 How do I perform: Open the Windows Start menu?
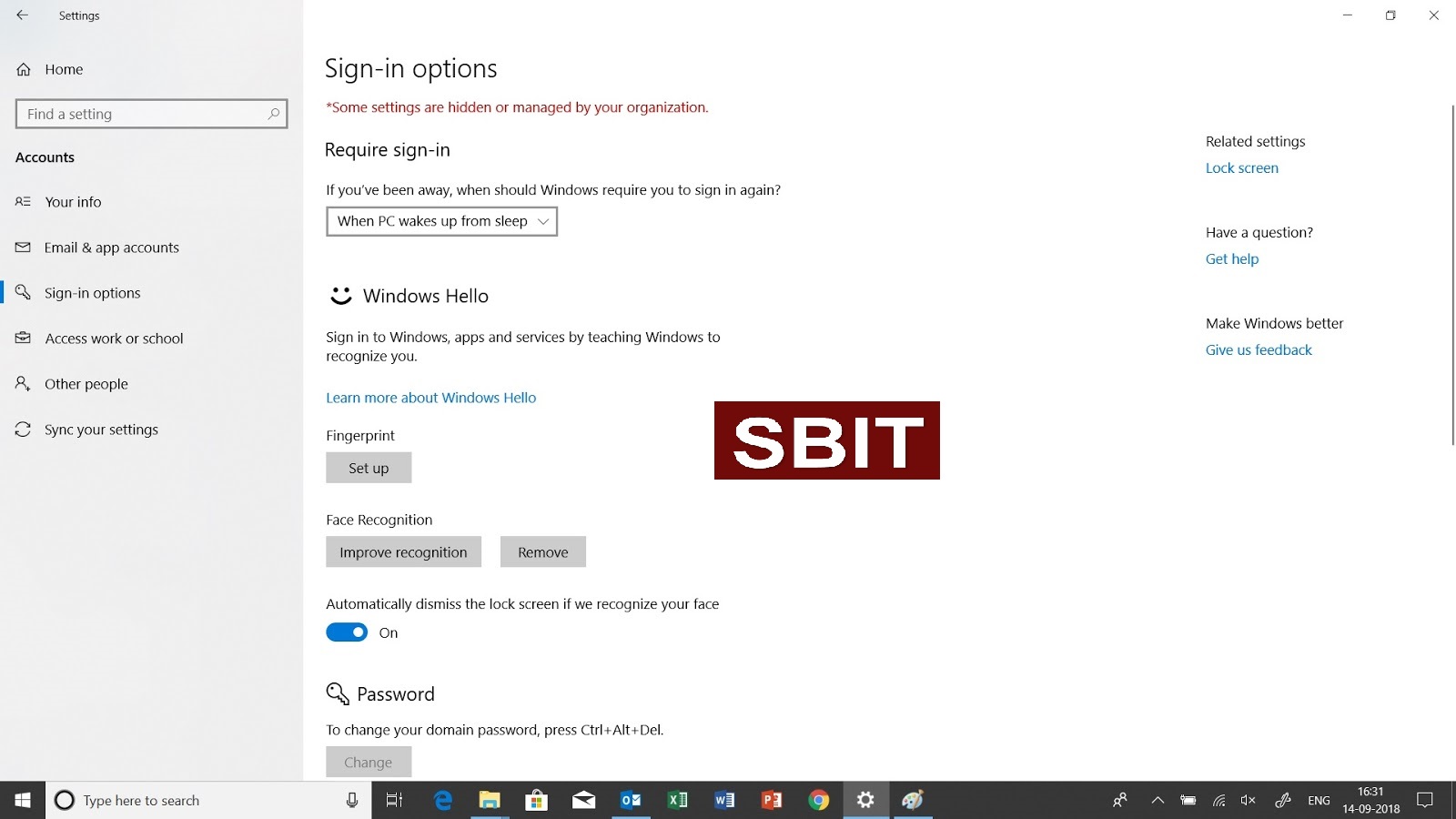23,801
